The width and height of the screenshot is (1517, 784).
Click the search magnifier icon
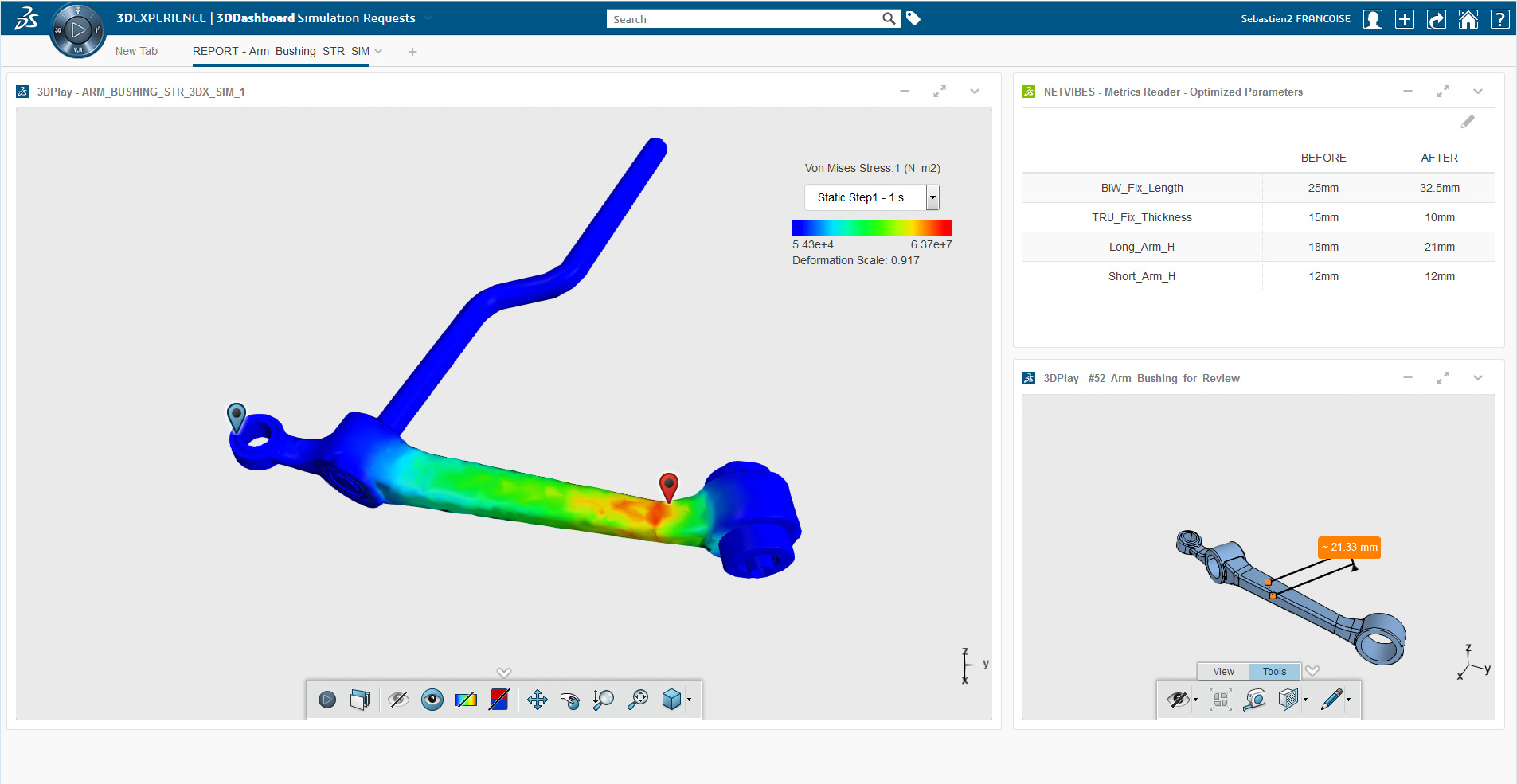(889, 18)
